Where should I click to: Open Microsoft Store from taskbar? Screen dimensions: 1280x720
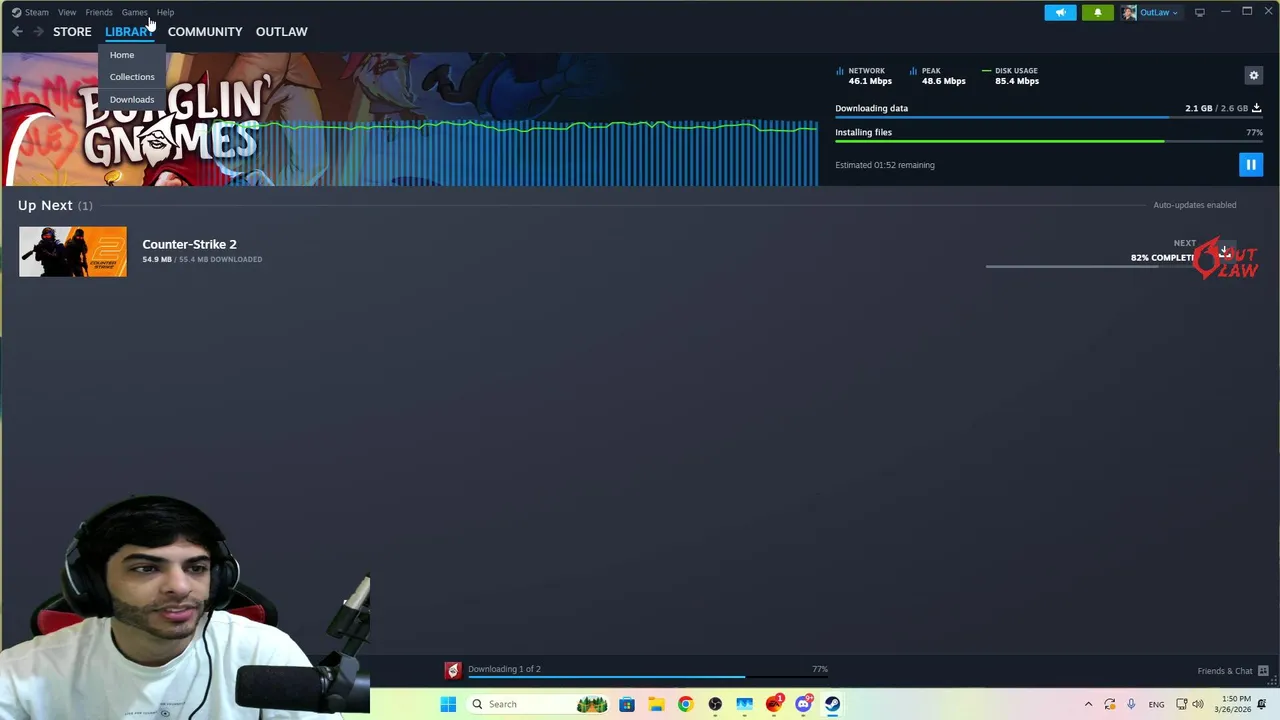click(626, 704)
